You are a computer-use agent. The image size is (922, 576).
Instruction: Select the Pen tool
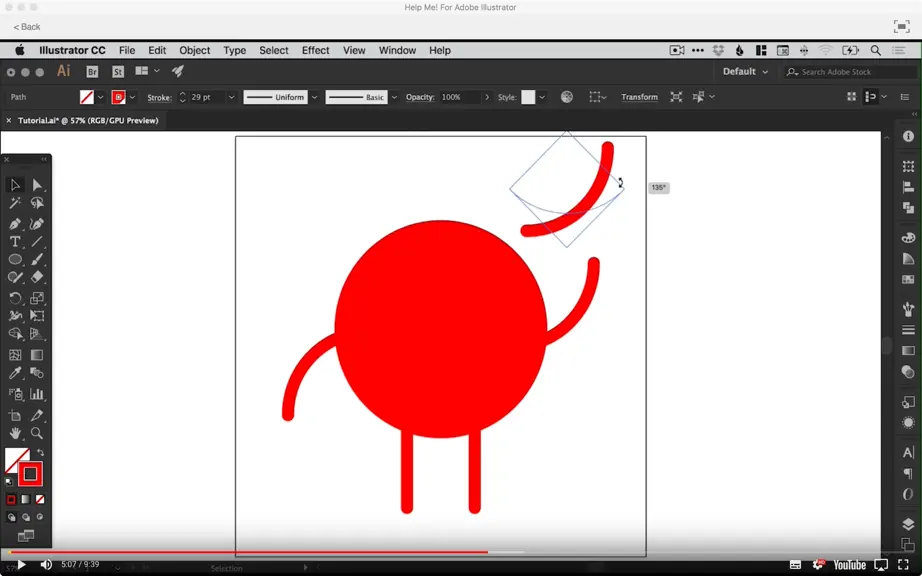(x=15, y=224)
